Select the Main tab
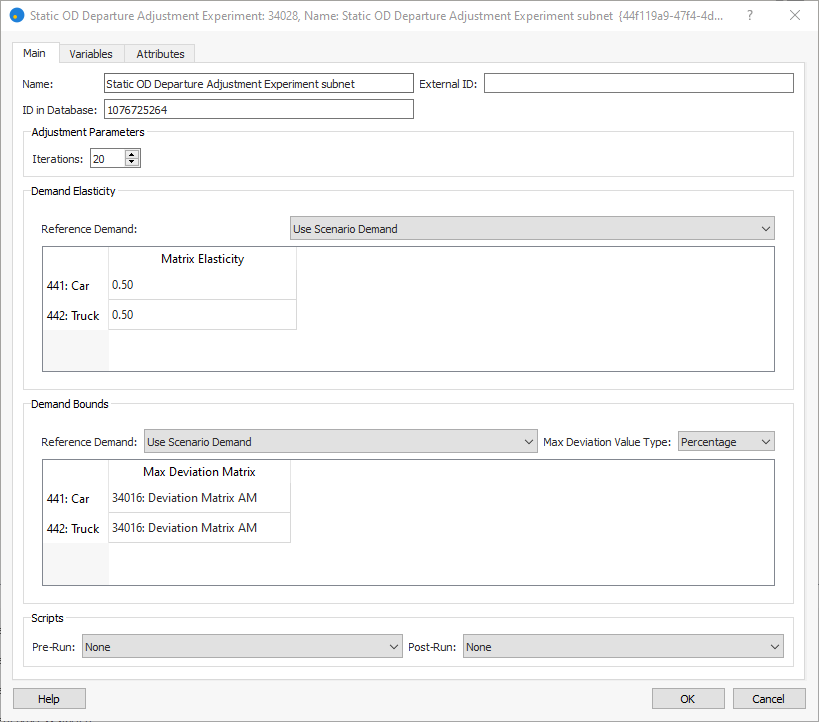The width and height of the screenshot is (819, 722). coord(35,53)
